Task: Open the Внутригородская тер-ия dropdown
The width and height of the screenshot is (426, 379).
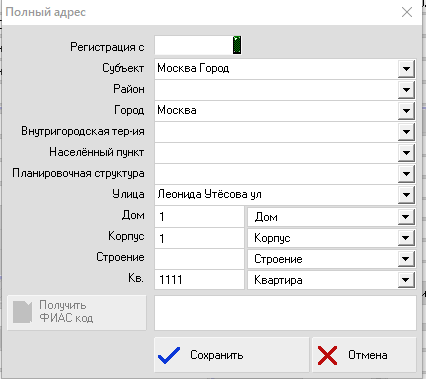Action: click(x=406, y=132)
